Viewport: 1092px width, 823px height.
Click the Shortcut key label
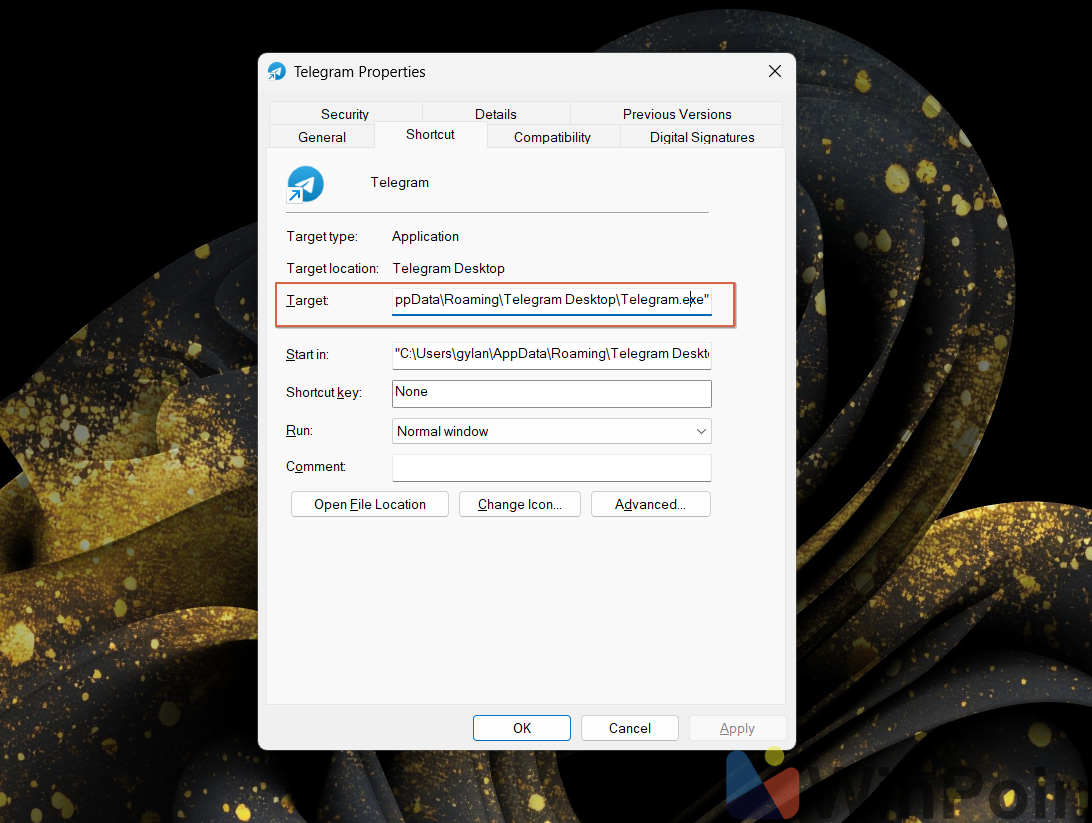pyautogui.click(x=324, y=393)
